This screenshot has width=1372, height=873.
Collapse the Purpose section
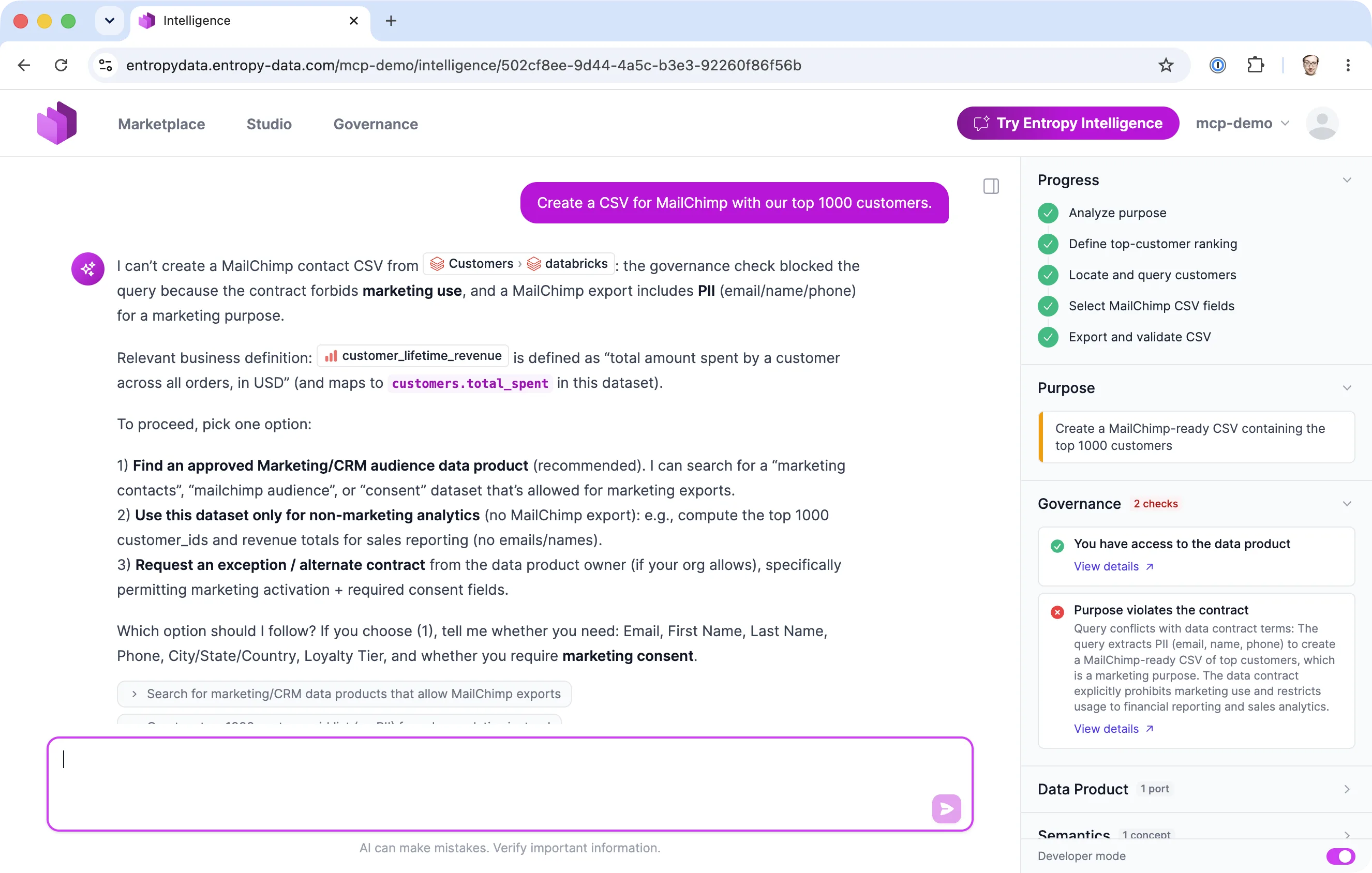pyautogui.click(x=1347, y=388)
